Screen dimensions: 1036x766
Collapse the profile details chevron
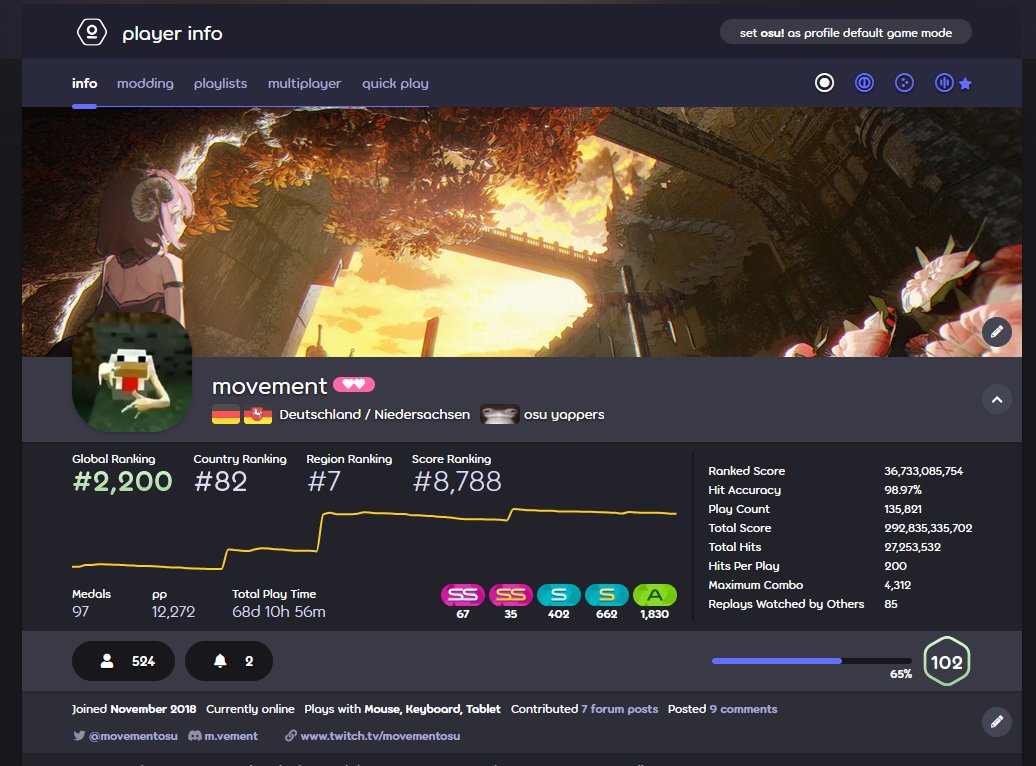coord(996,399)
